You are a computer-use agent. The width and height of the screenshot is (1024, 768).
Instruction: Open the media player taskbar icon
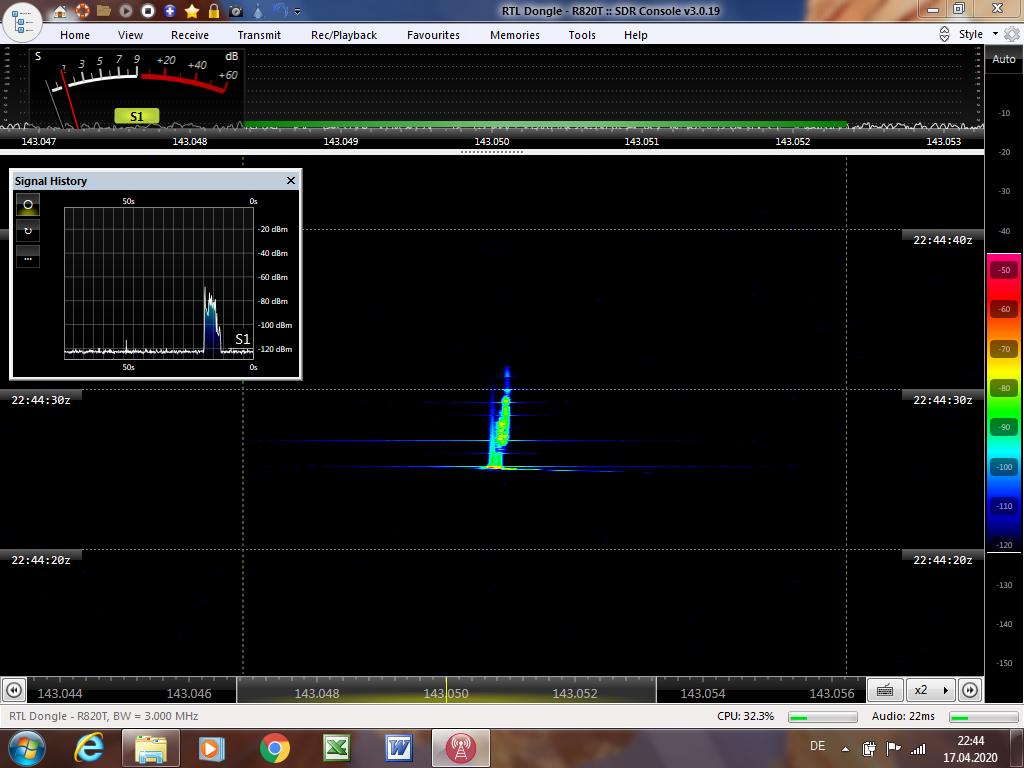(x=212, y=748)
